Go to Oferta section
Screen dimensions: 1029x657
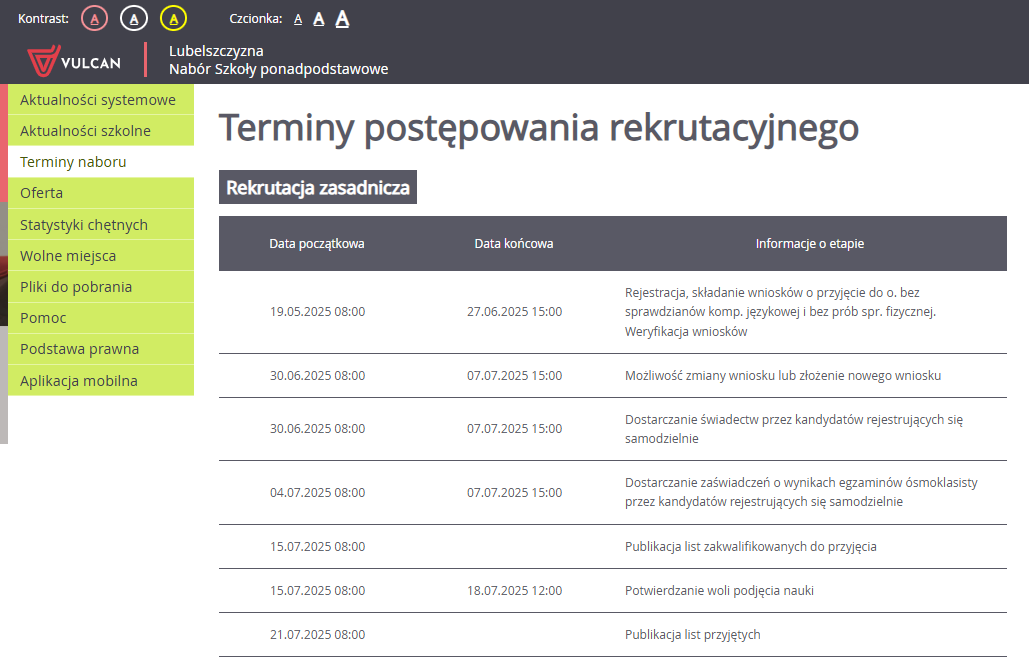point(42,193)
